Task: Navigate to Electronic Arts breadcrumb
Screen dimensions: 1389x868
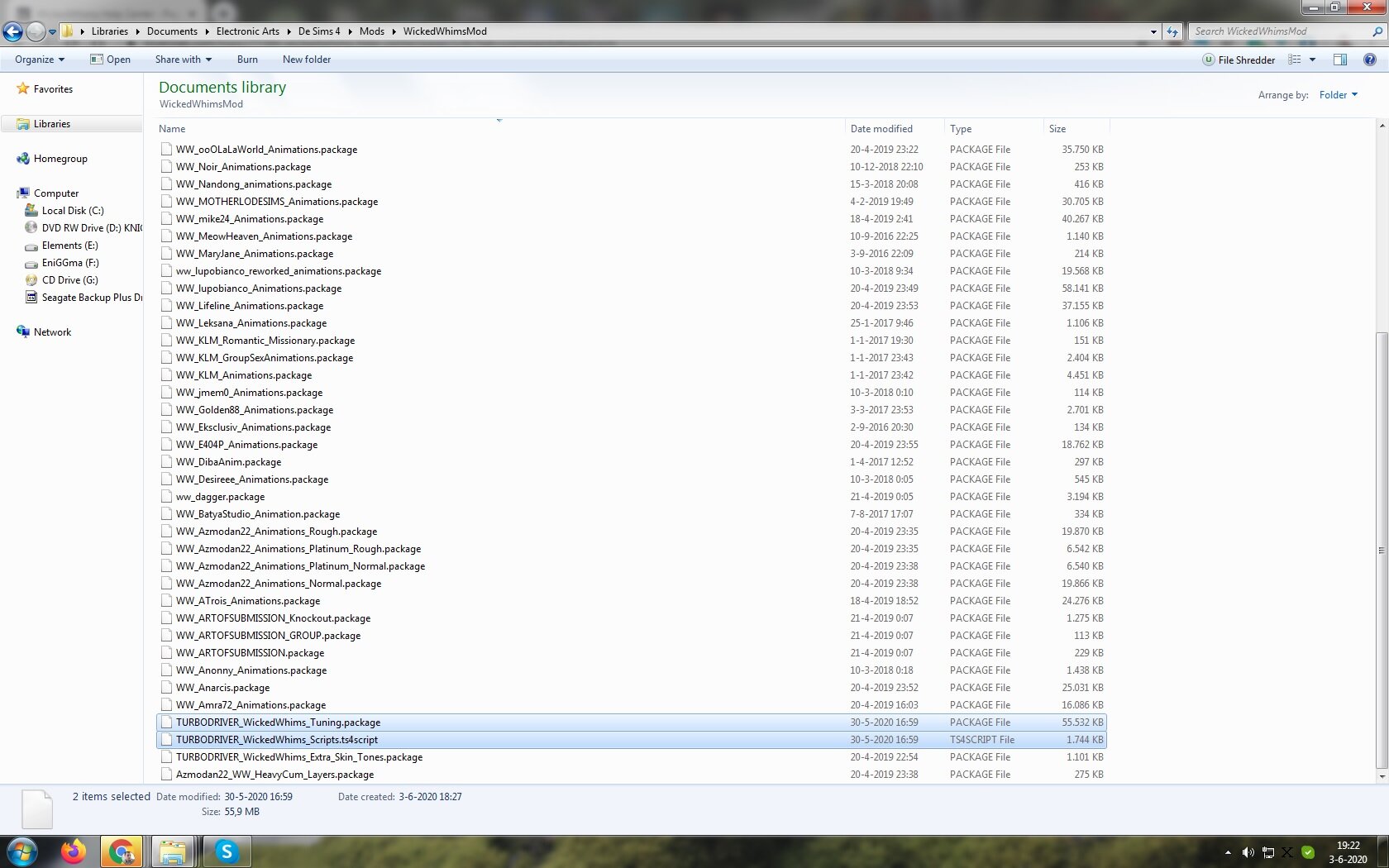Action: 248,31
